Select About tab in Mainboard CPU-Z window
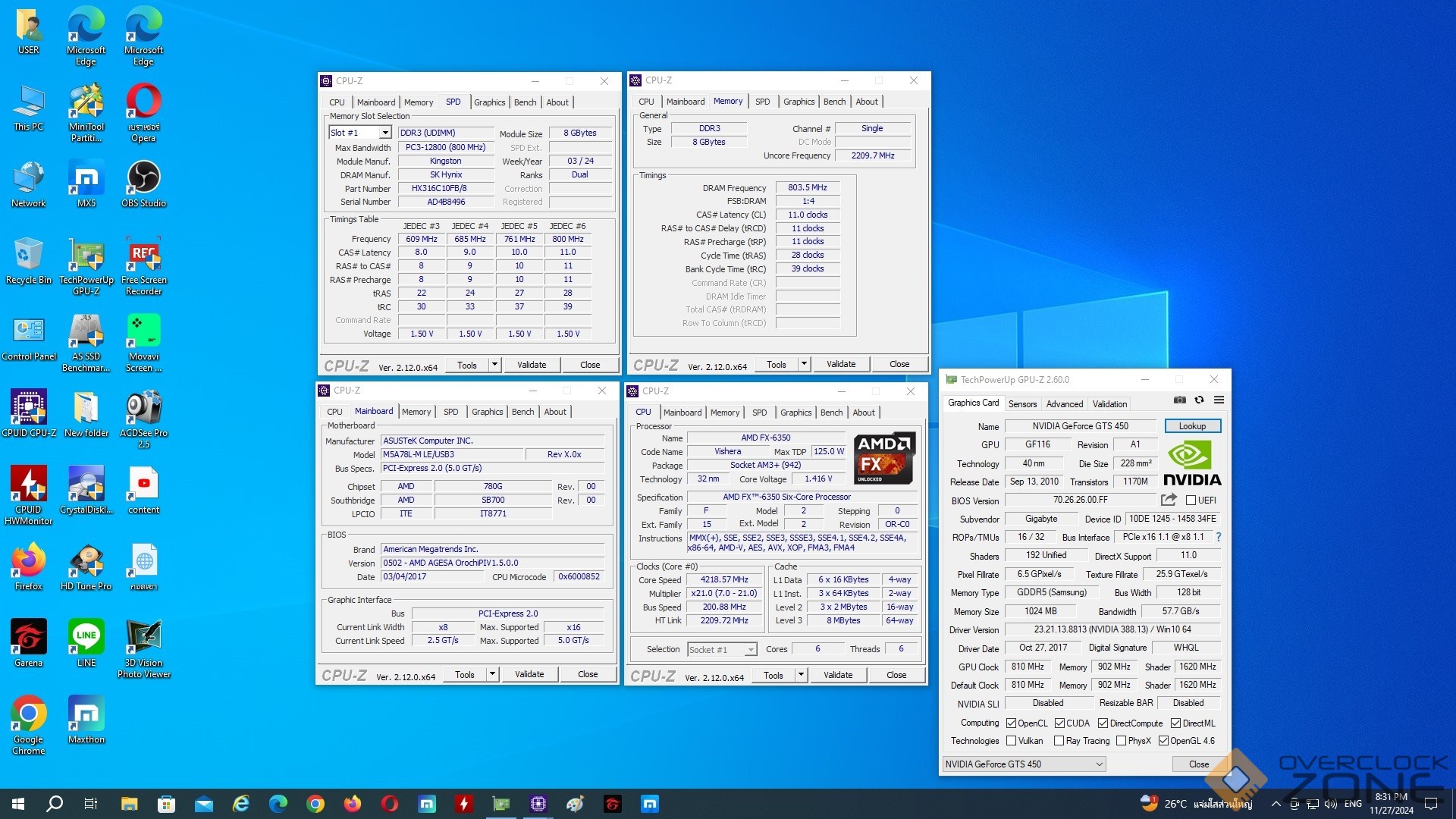The height and width of the screenshot is (819, 1456). coord(555,412)
